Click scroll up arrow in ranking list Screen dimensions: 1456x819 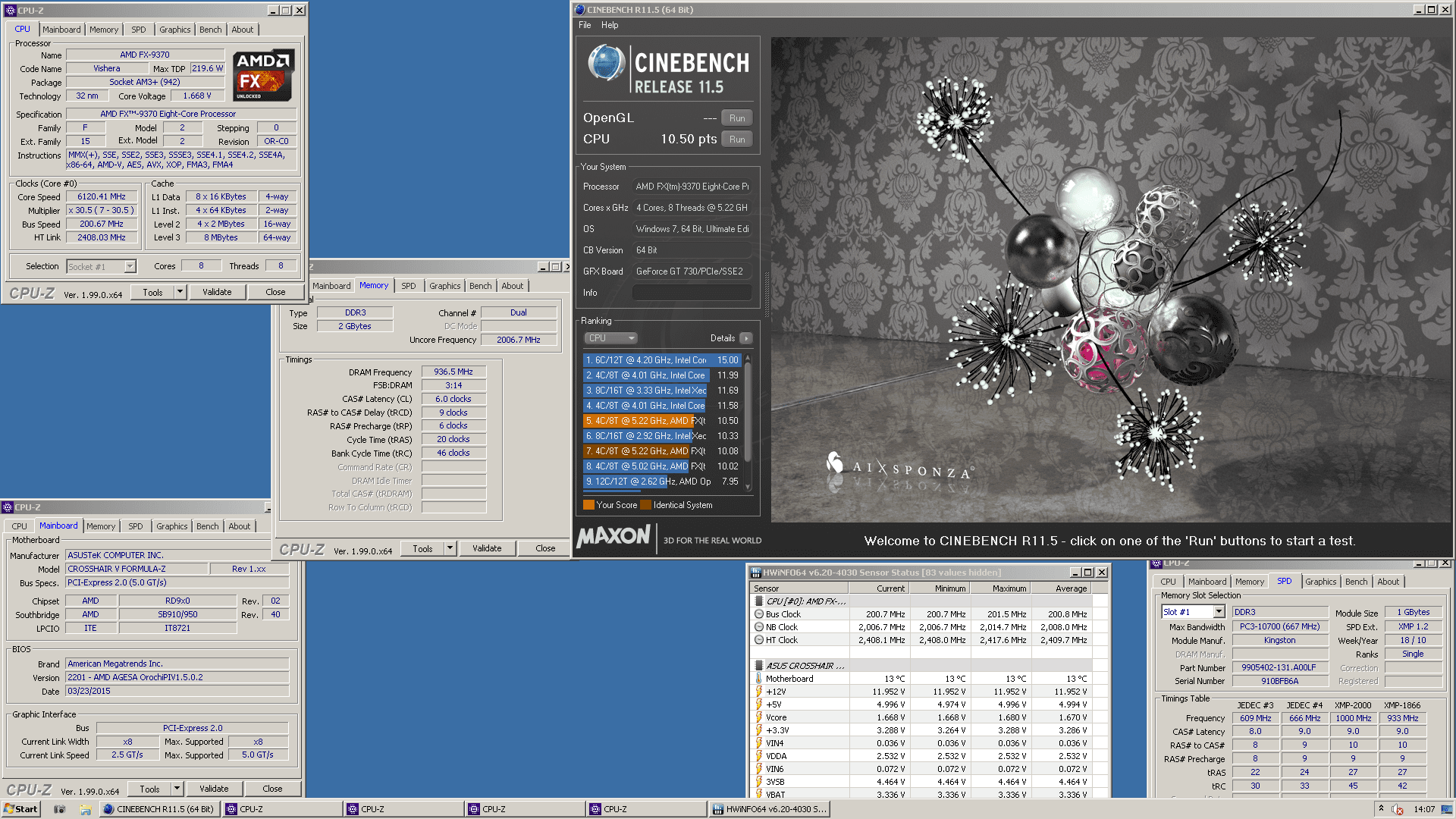748,357
